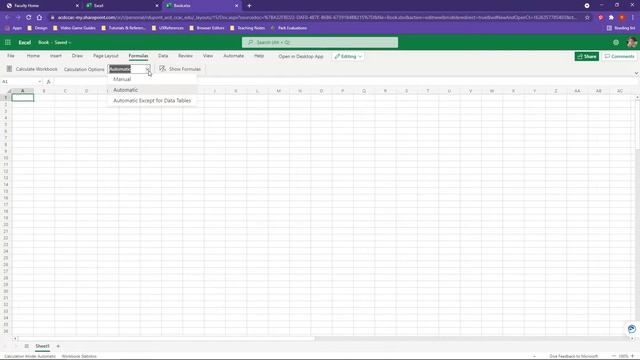Click Open in Desktop App
Screen dimensions: 640x360
[x=301, y=56]
